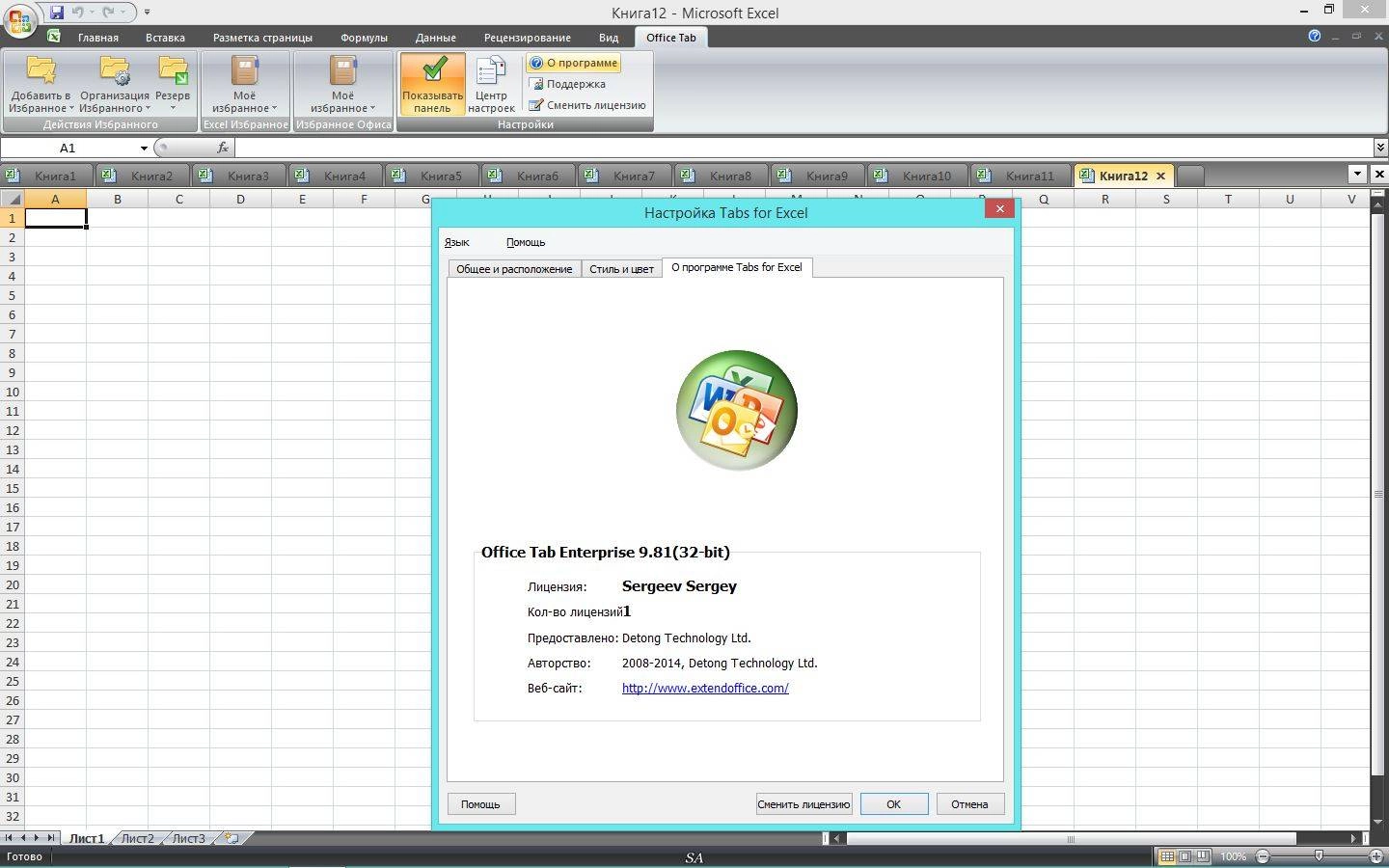
Task: Open Excel Избранное Моё избранное book icon
Action: point(244,70)
